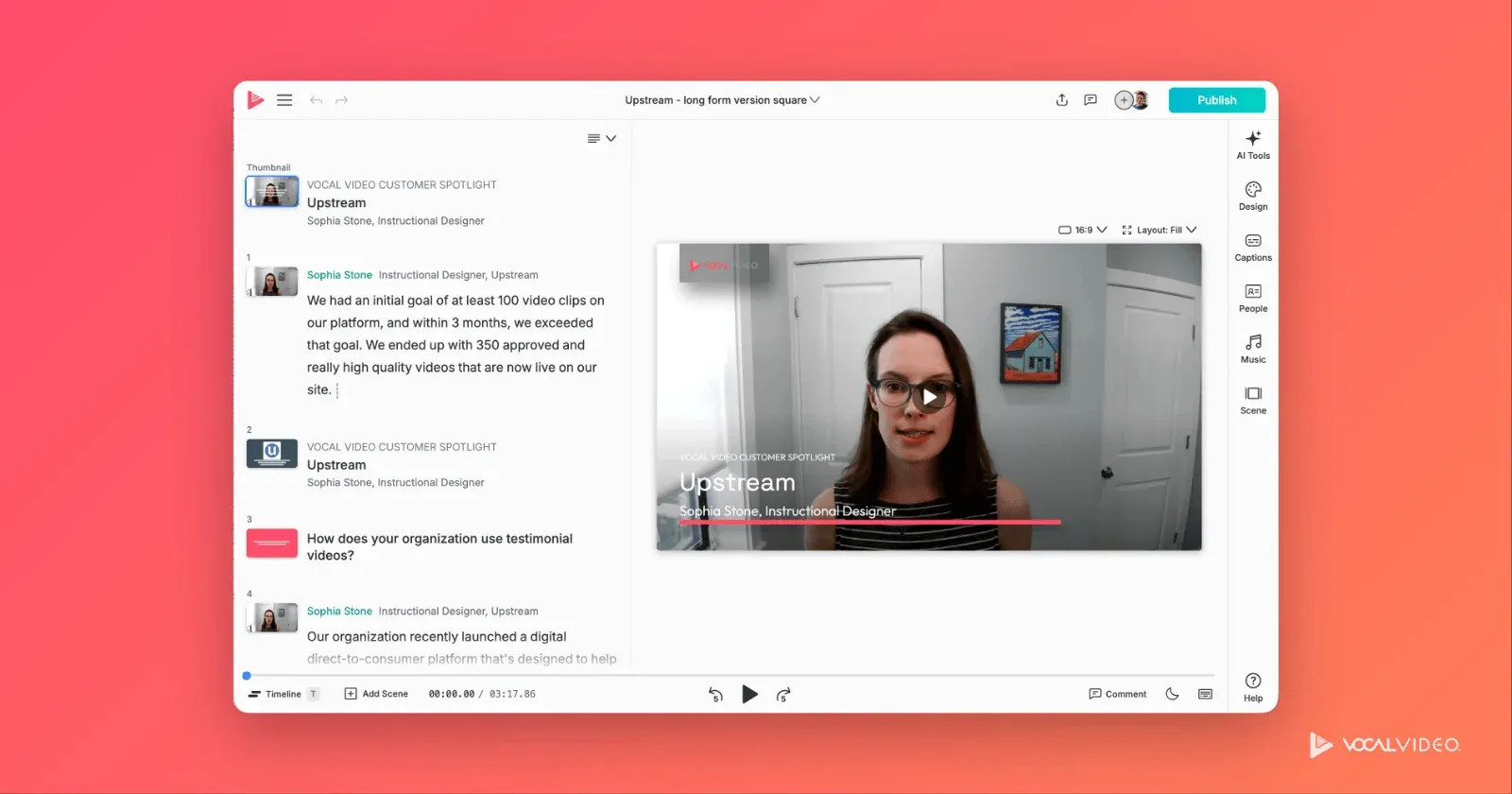Select scene 1 thumbnail
The height and width of the screenshot is (794, 1512).
click(x=272, y=281)
